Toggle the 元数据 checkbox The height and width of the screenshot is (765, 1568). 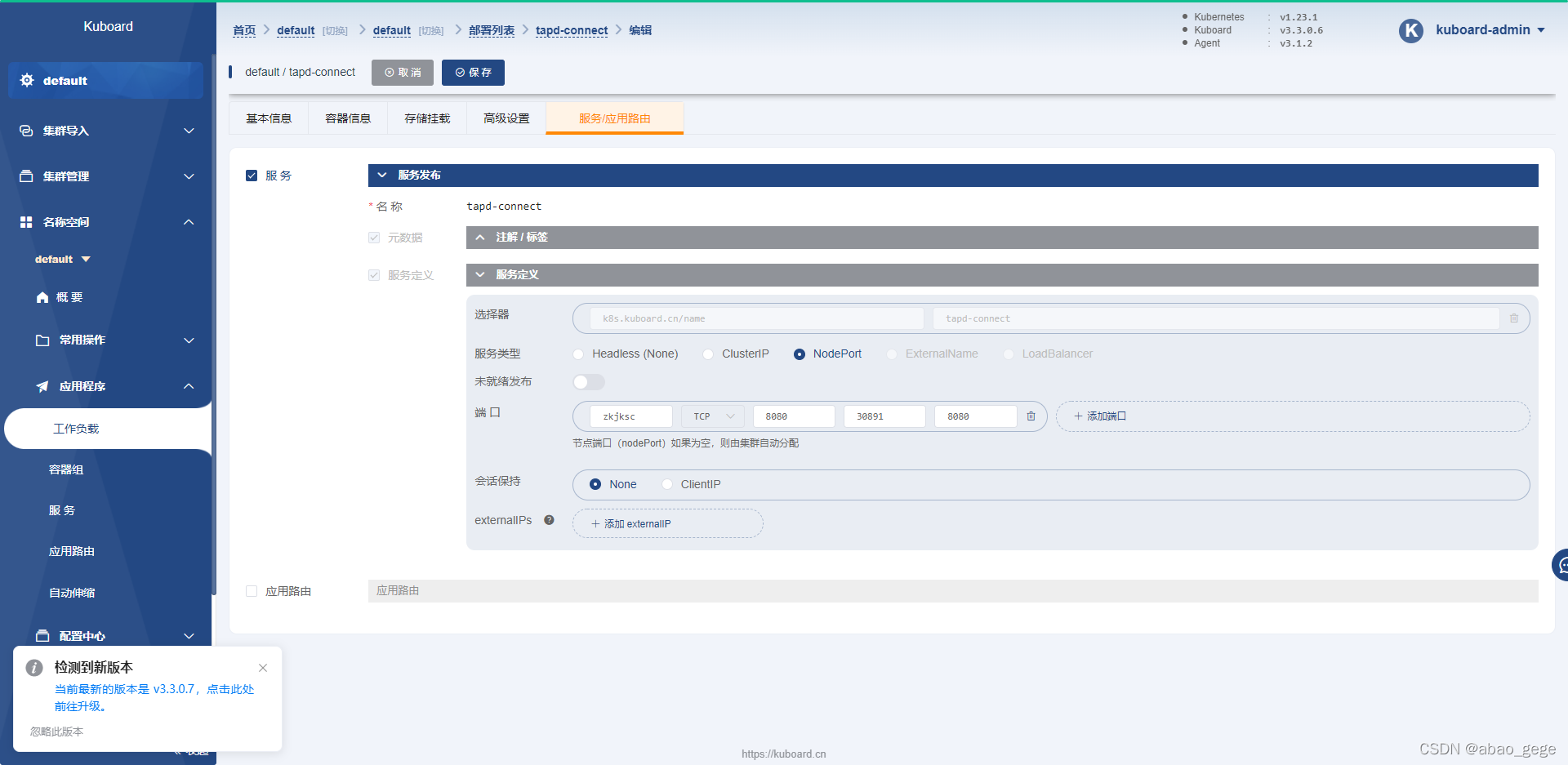point(374,238)
